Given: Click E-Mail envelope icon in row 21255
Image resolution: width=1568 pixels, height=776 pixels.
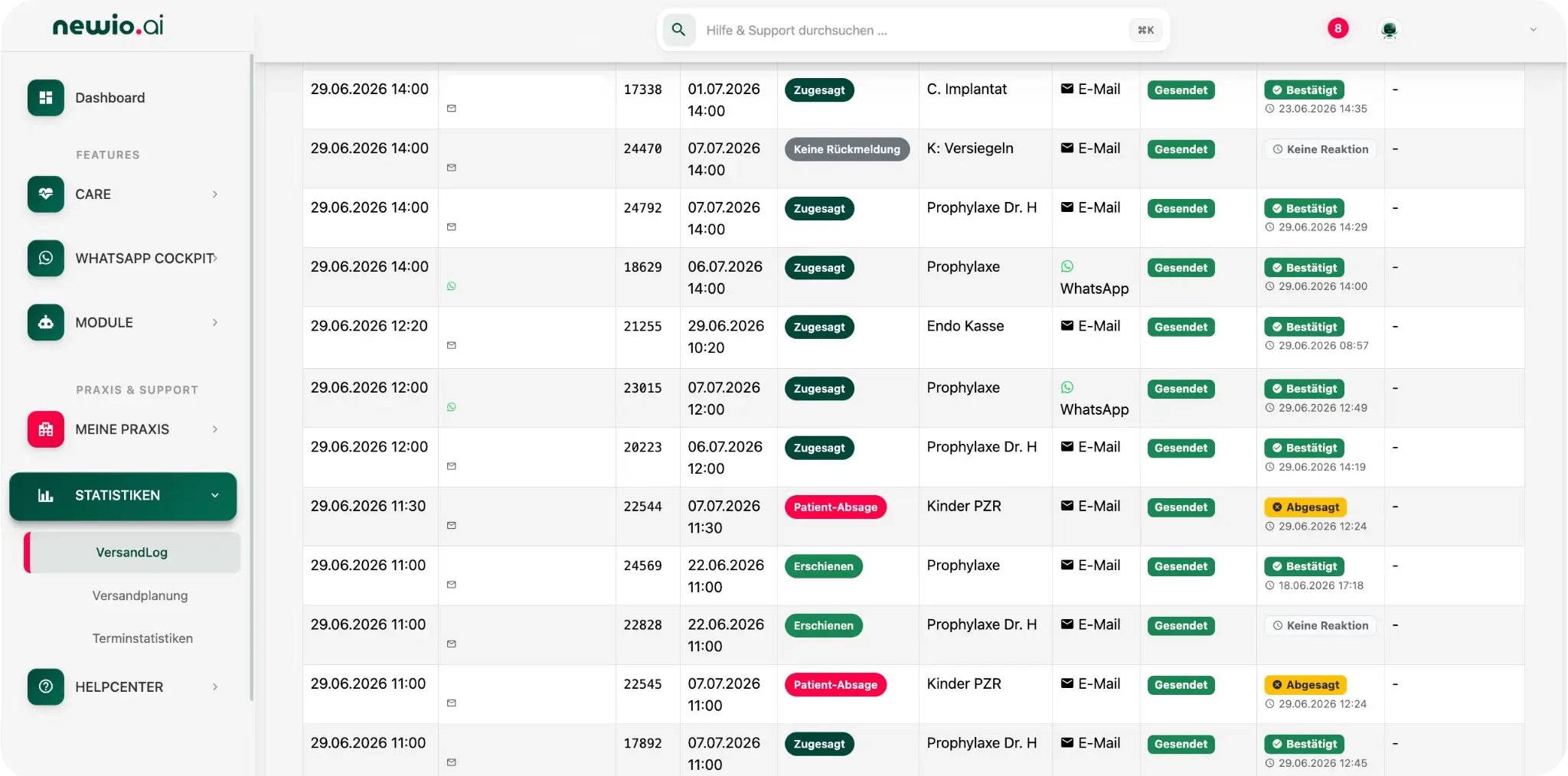Looking at the screenshot, I should 1067,326.
